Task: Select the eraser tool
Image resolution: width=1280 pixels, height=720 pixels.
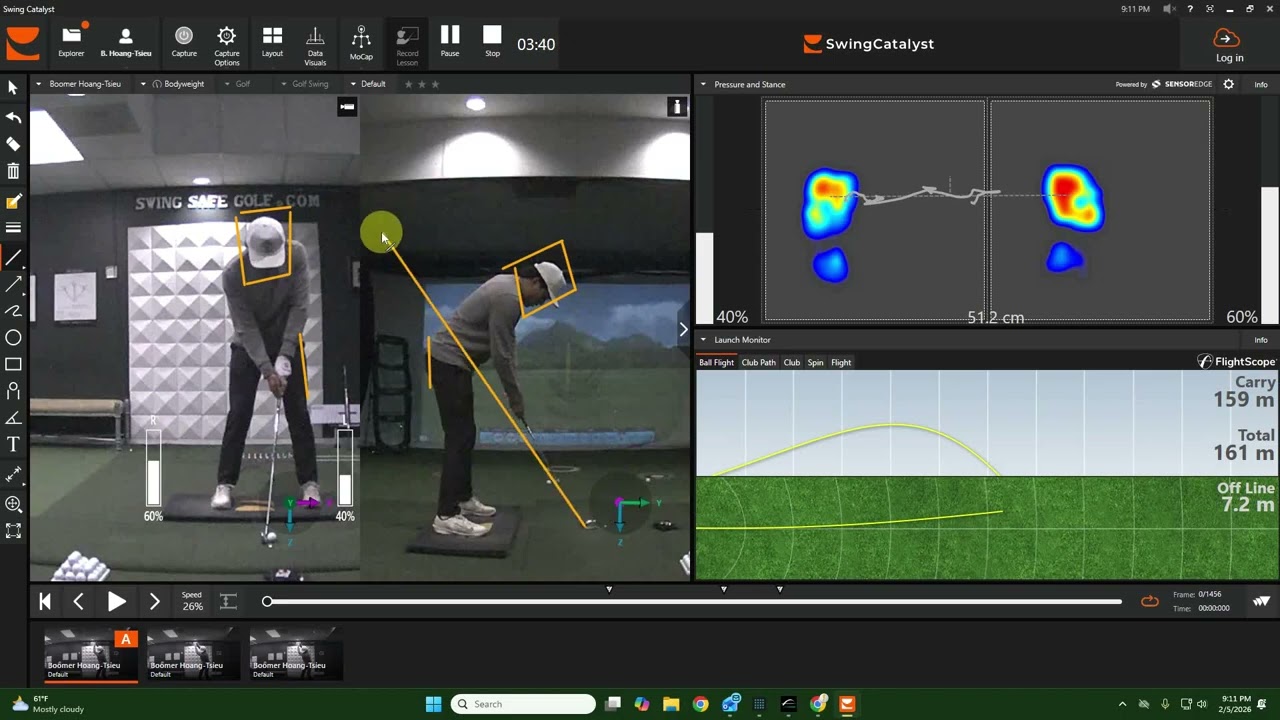Action: 13,144
